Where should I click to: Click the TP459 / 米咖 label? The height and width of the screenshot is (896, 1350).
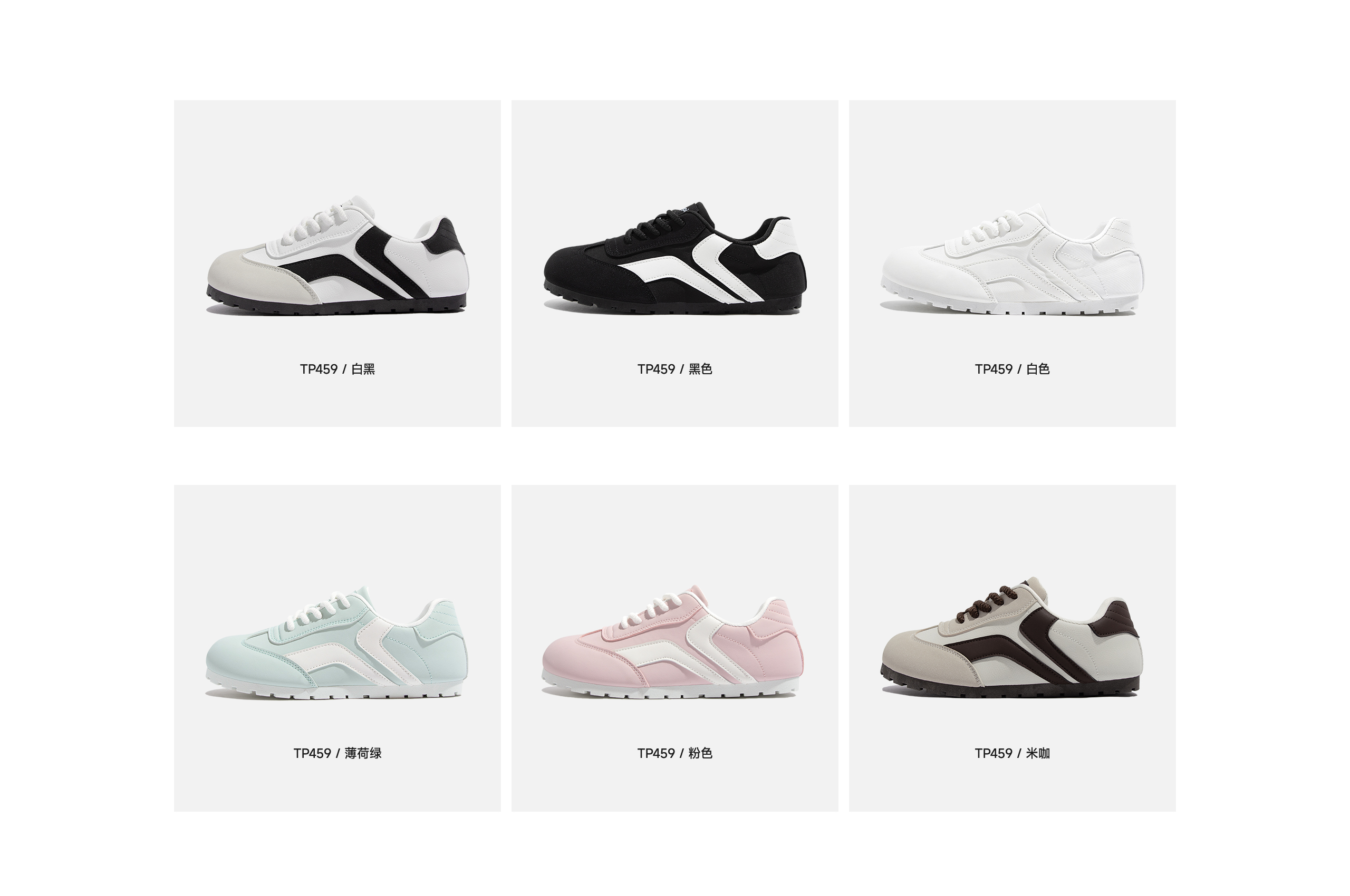pos(1012,753)
